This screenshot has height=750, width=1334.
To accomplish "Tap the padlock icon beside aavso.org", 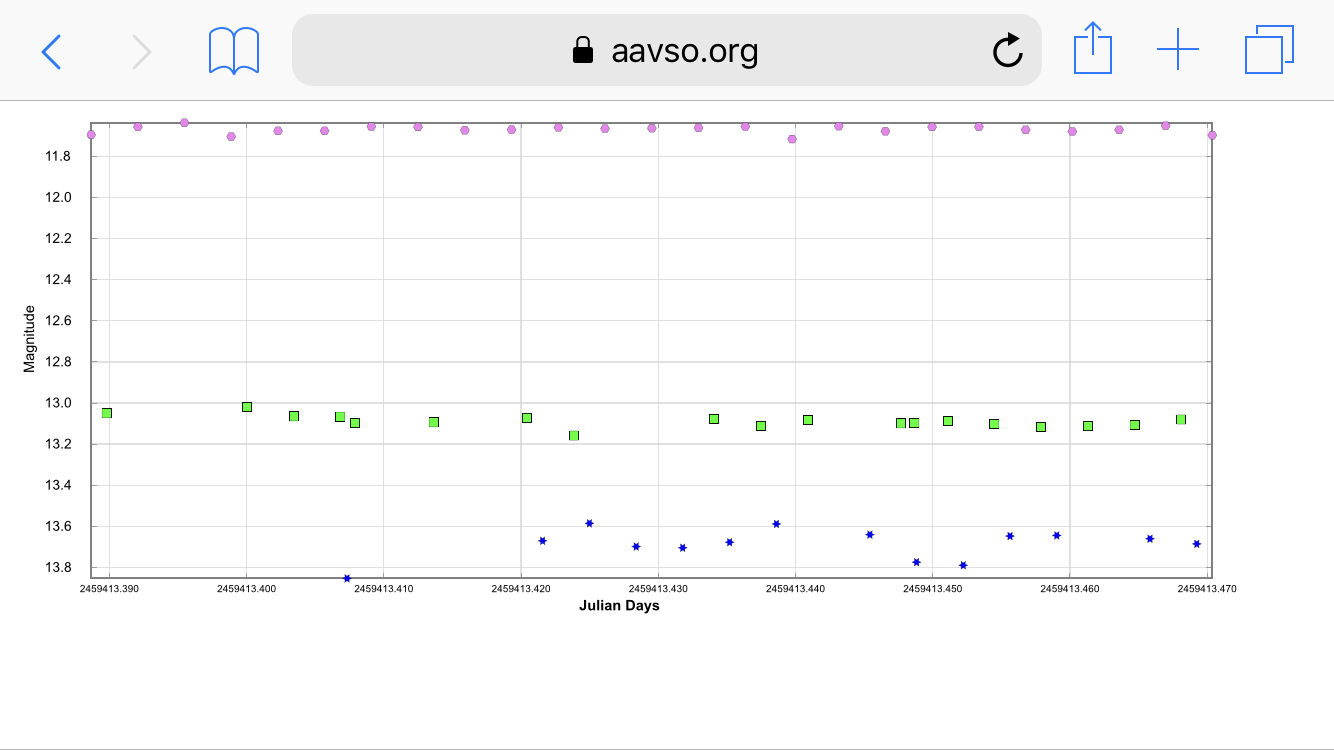I will pyautogui.click(x=582, y=51).
